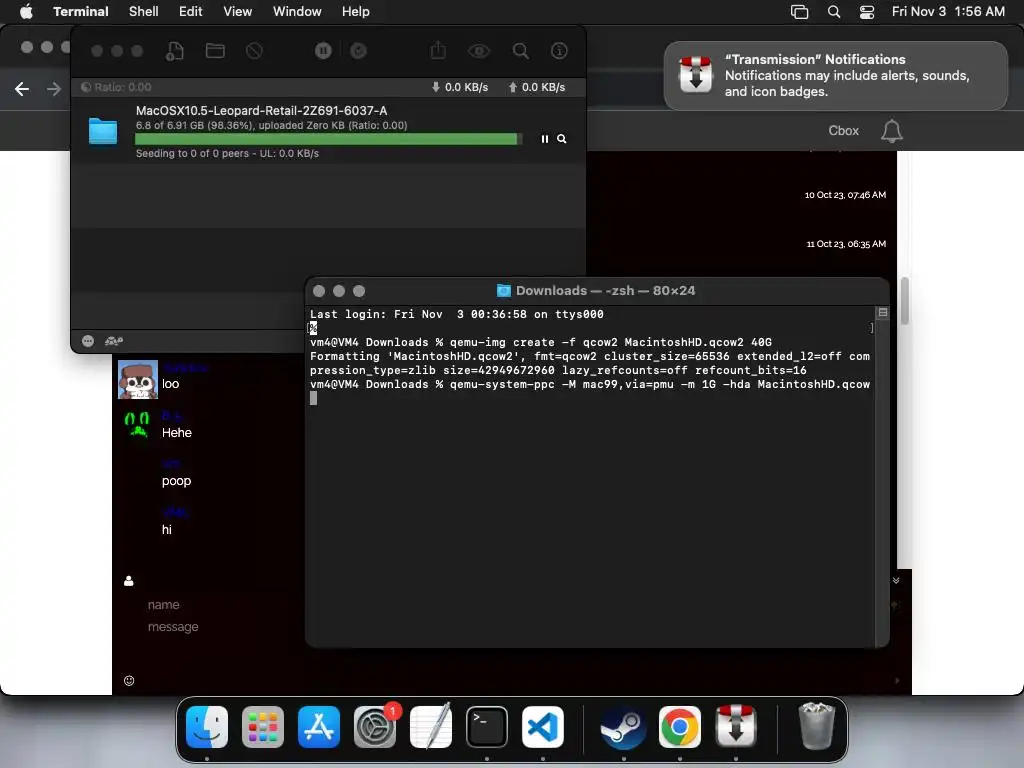Click the message input field in chat

point(173,627)
